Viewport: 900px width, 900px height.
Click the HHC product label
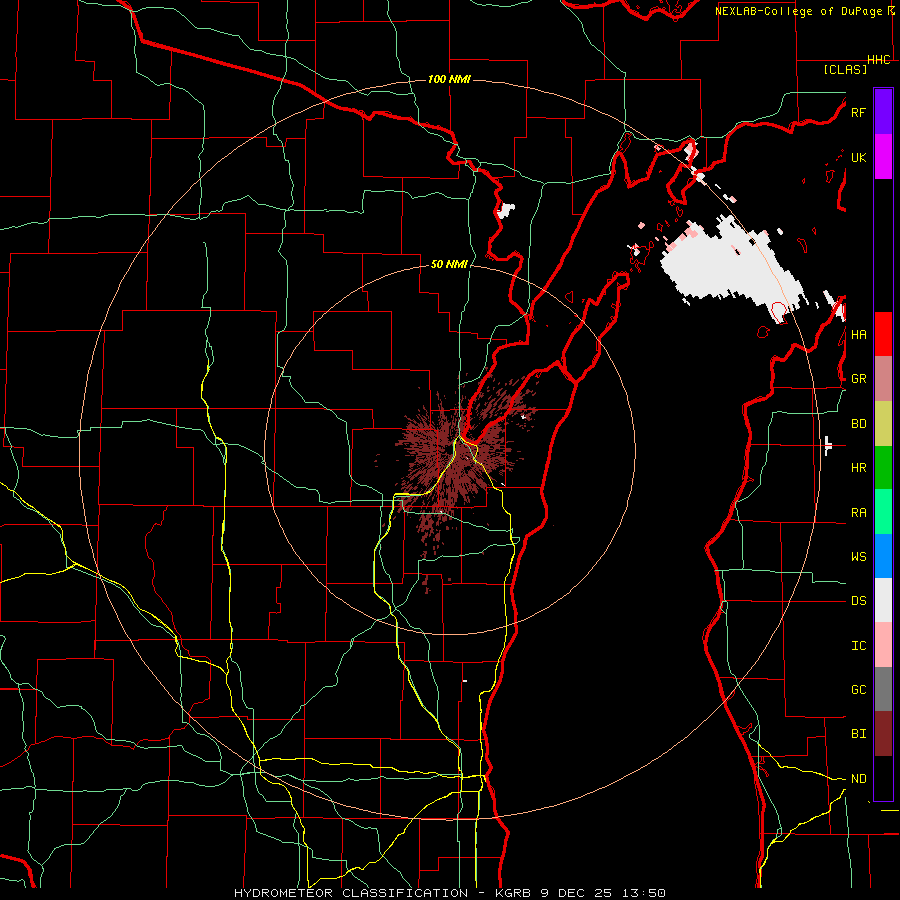[879, 60]
